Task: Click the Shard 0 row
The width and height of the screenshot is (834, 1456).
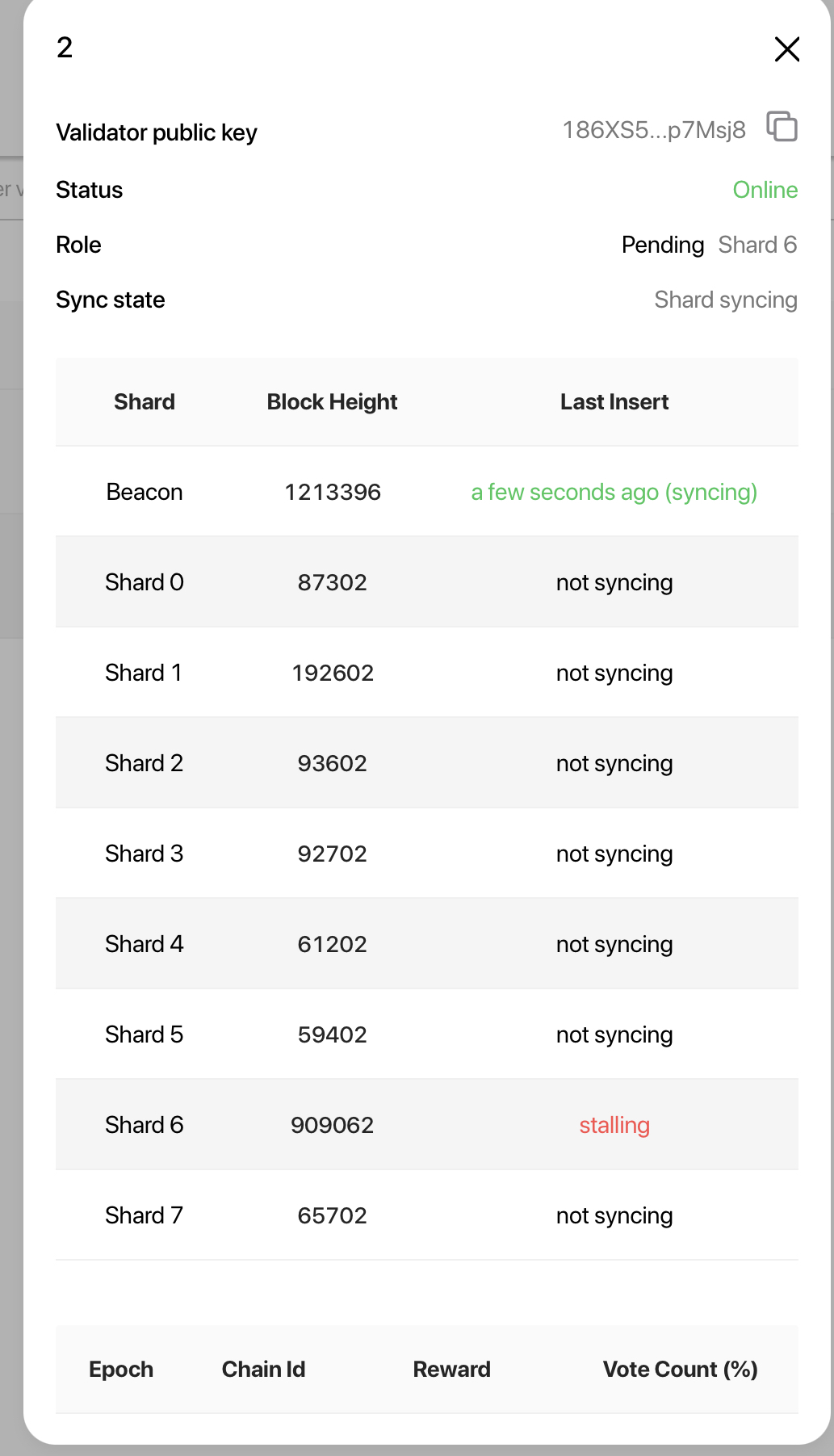Action: click(x=427, y=582)
